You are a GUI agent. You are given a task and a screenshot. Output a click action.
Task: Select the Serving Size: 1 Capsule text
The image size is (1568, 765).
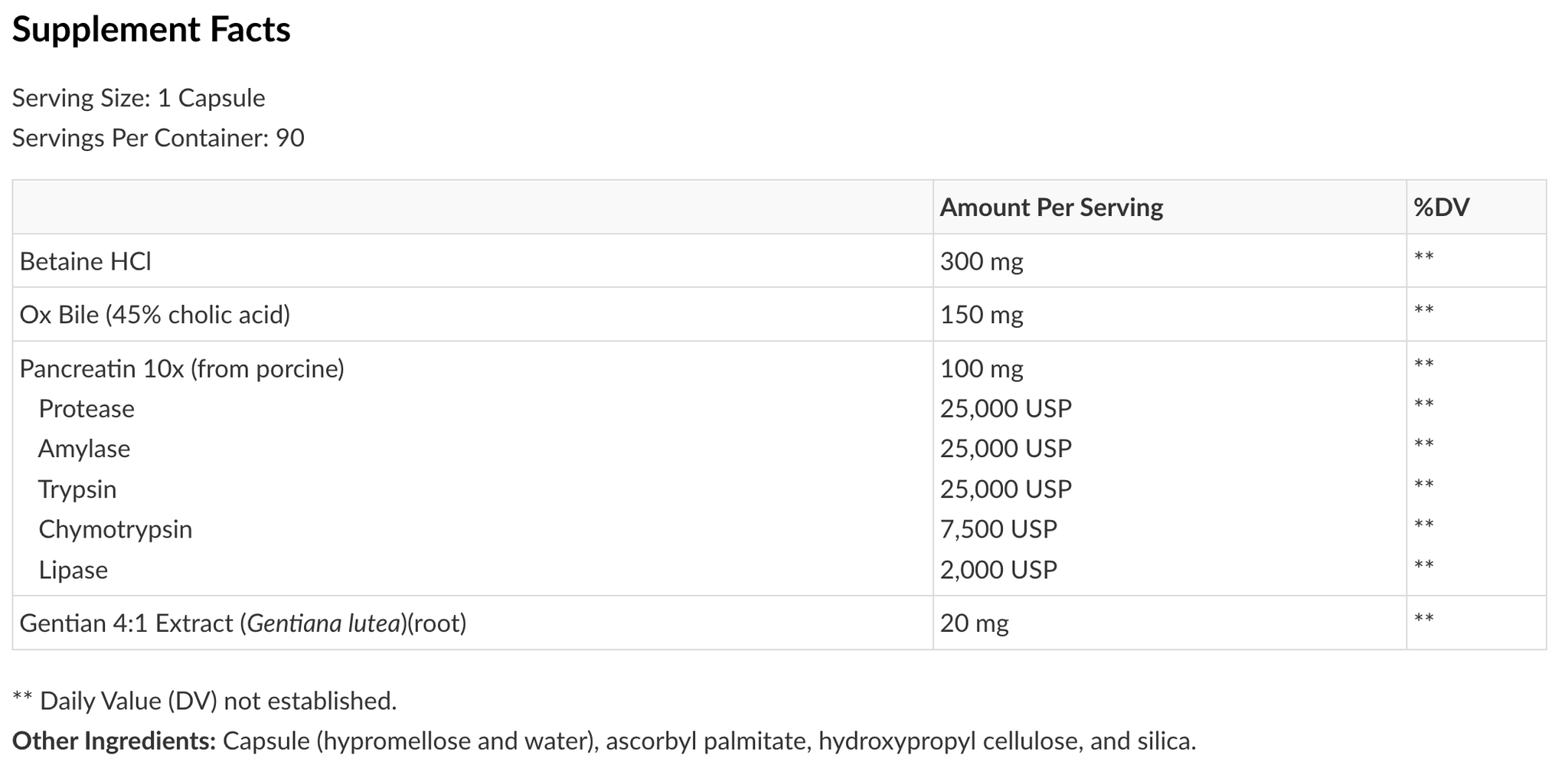coord(139,99)
